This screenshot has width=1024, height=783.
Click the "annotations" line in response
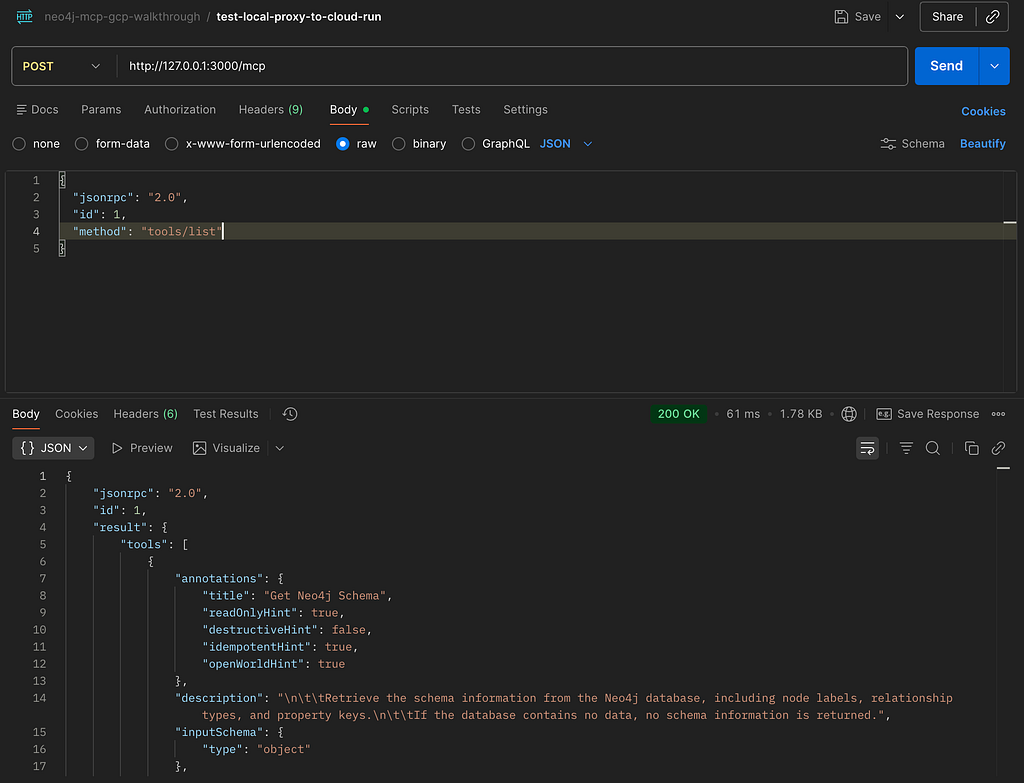coord(229,579)
